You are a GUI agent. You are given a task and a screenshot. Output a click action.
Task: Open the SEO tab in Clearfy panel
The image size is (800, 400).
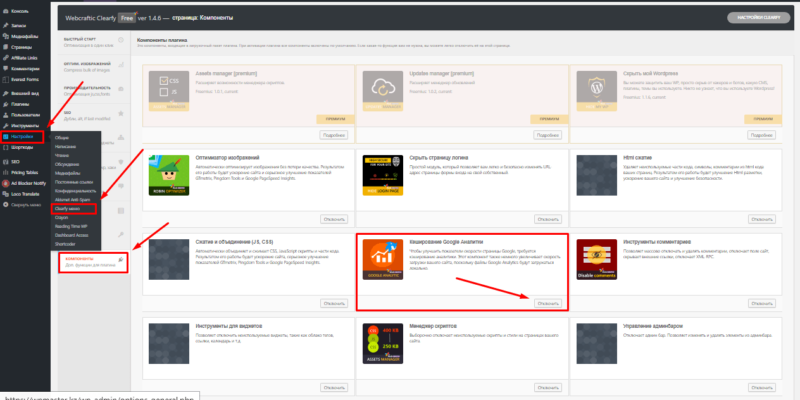[x=94, y=115]
